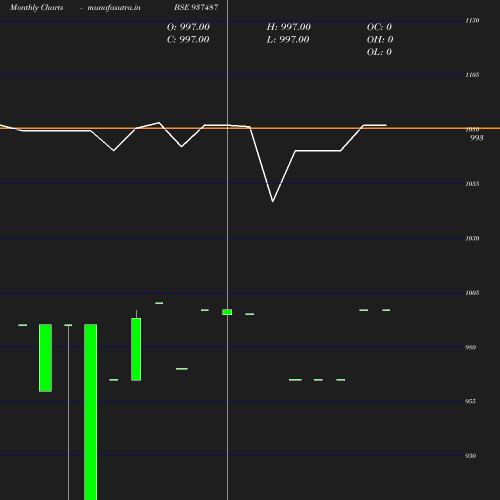Click the "OC: 0" readout
The height and width of the screenshot is (500, 500).
pos(379,27)
